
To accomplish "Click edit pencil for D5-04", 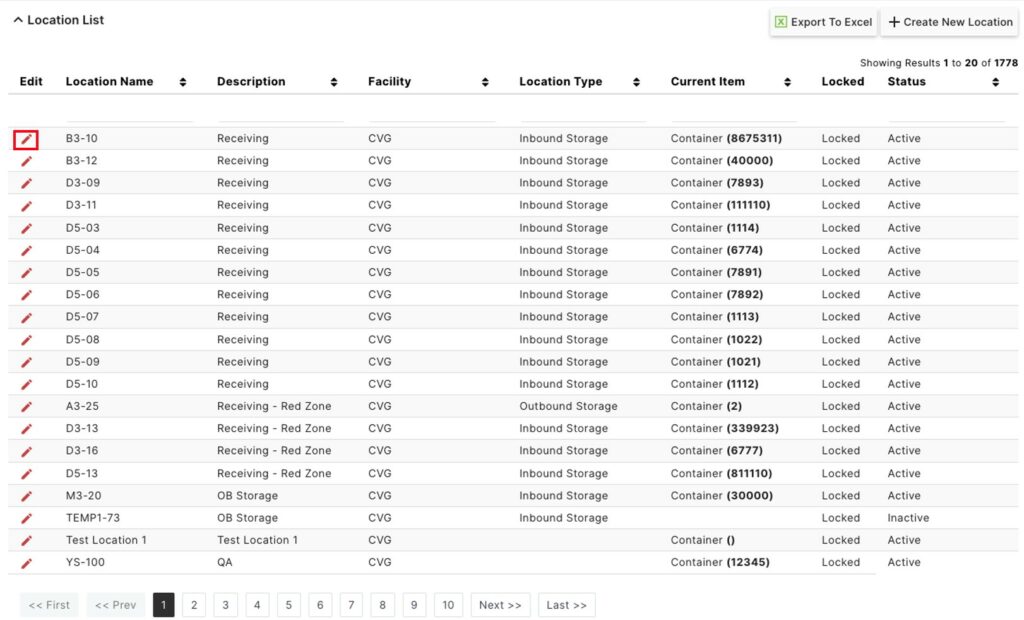I will tap(26, 250).
